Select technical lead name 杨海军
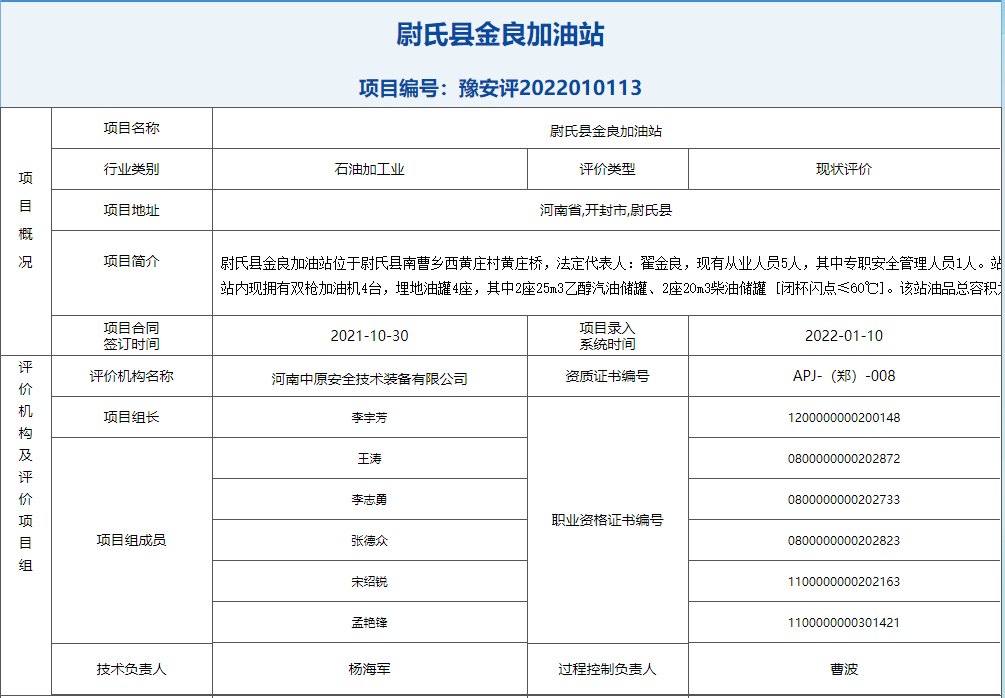This screenshot has width=1005, height=698. coord(370,669)
